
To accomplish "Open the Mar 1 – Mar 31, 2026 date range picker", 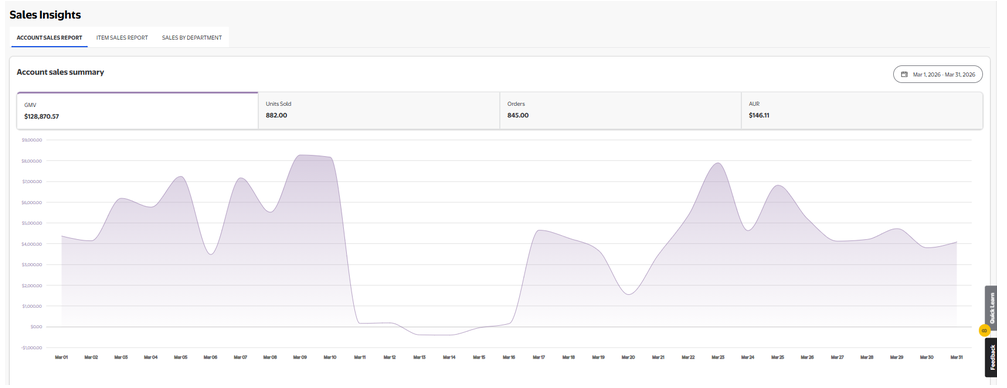I will pyautogui.click(x=938, y=75).
